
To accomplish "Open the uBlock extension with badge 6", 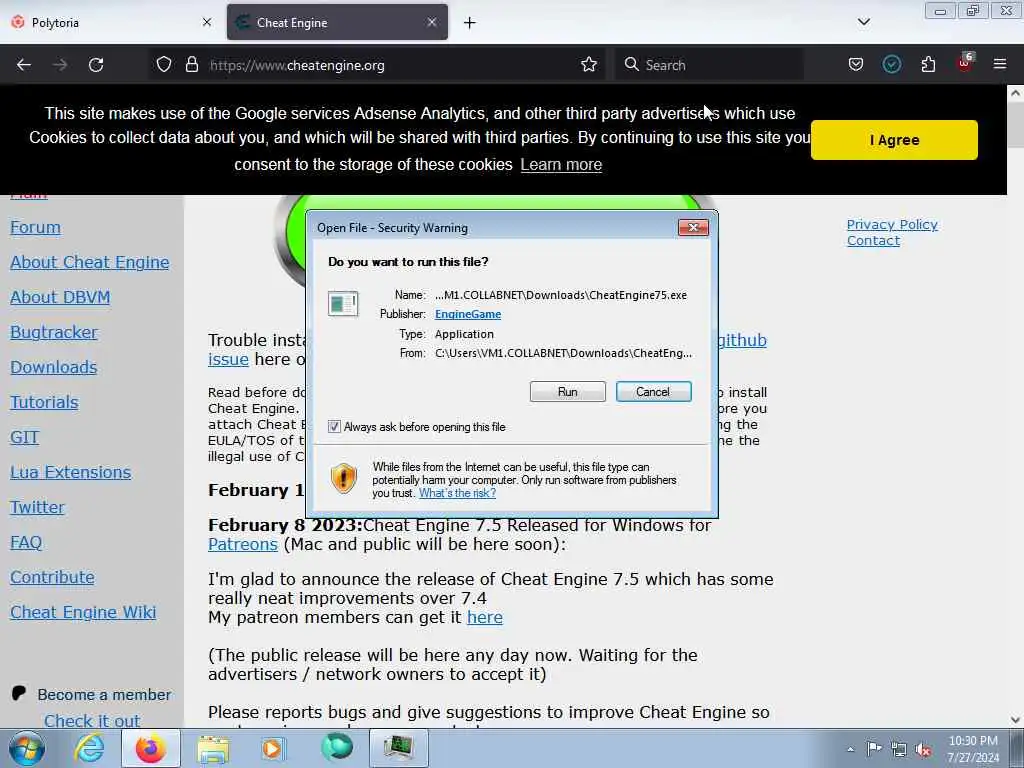I will (x=965, y=63).
